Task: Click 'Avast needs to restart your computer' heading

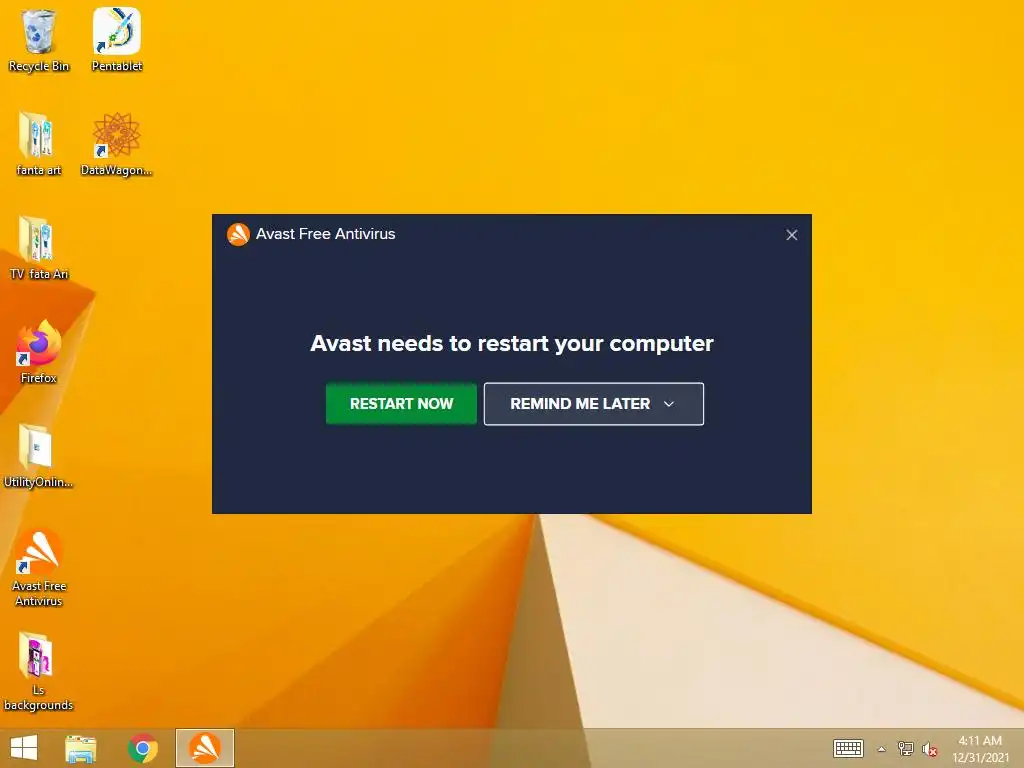Action: (x=512, y=344)
